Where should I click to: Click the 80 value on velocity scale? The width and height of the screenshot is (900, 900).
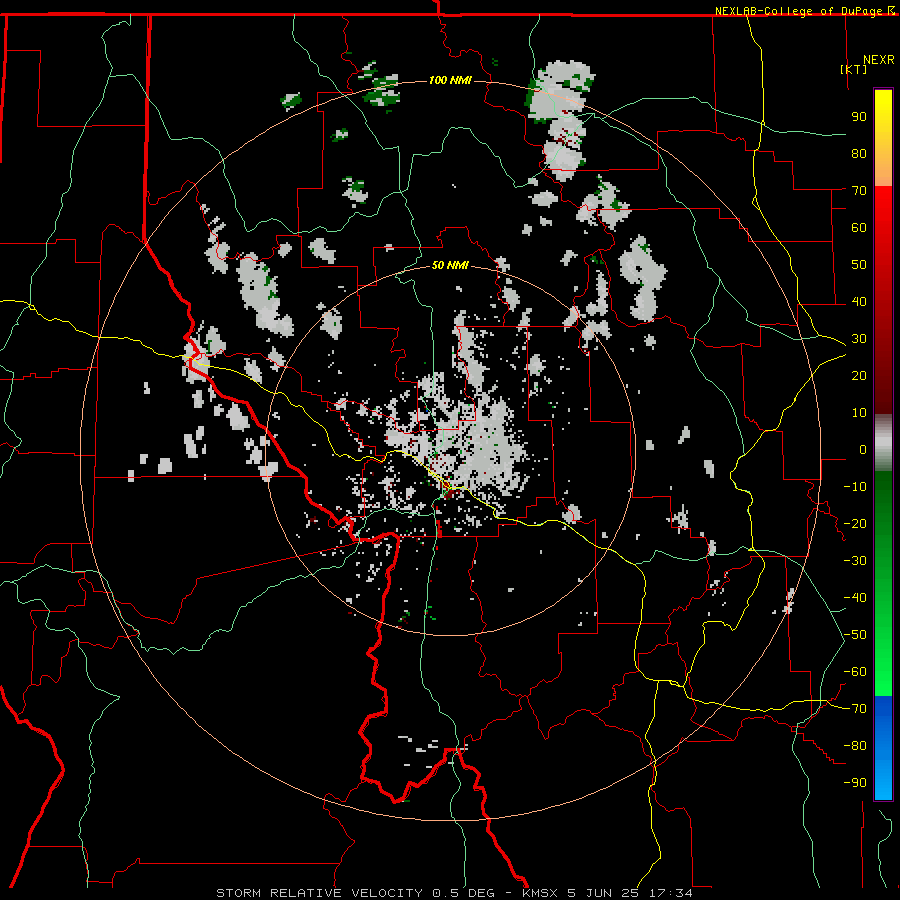[x=859, y=154]
